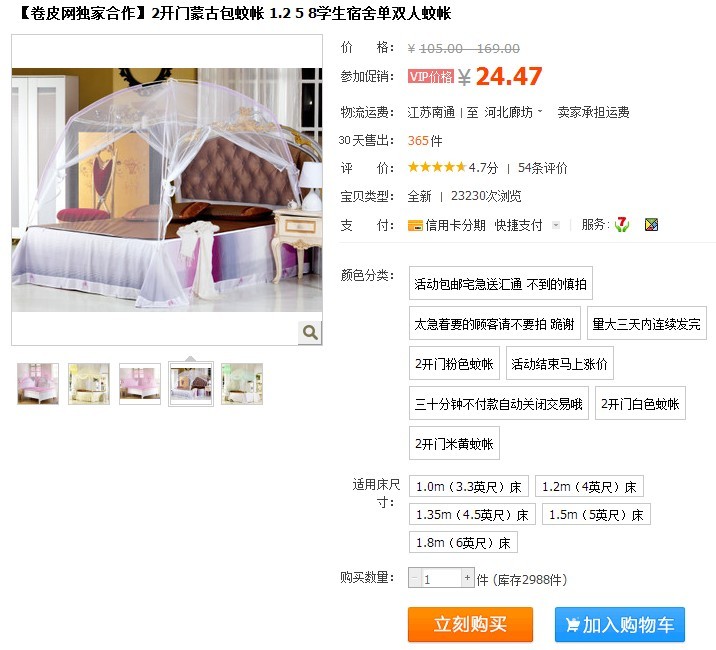
Task: Decrease purchase quantity with minus button
Action: [415, 578]
